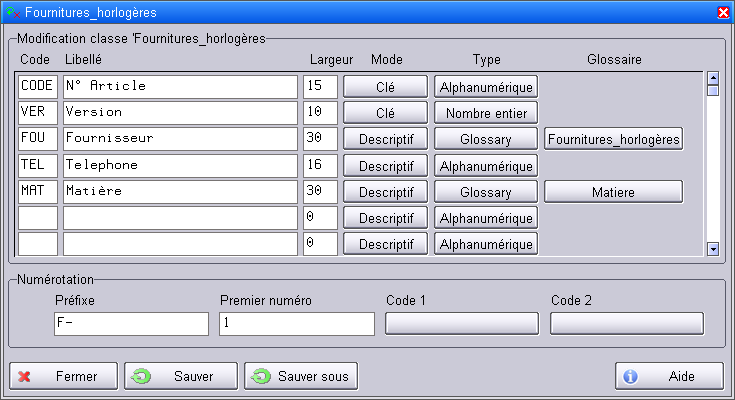Toggle Descriptif mode for the TEL row
The height and width of the screenshot is (400, 735).
click(385, 166)
